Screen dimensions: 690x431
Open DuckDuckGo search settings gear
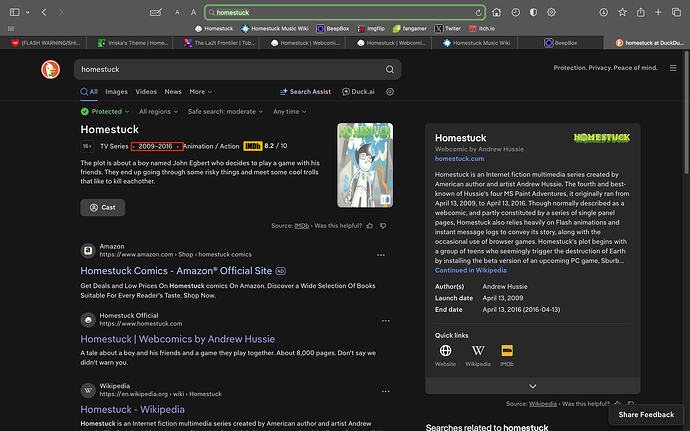pos(390,92)
